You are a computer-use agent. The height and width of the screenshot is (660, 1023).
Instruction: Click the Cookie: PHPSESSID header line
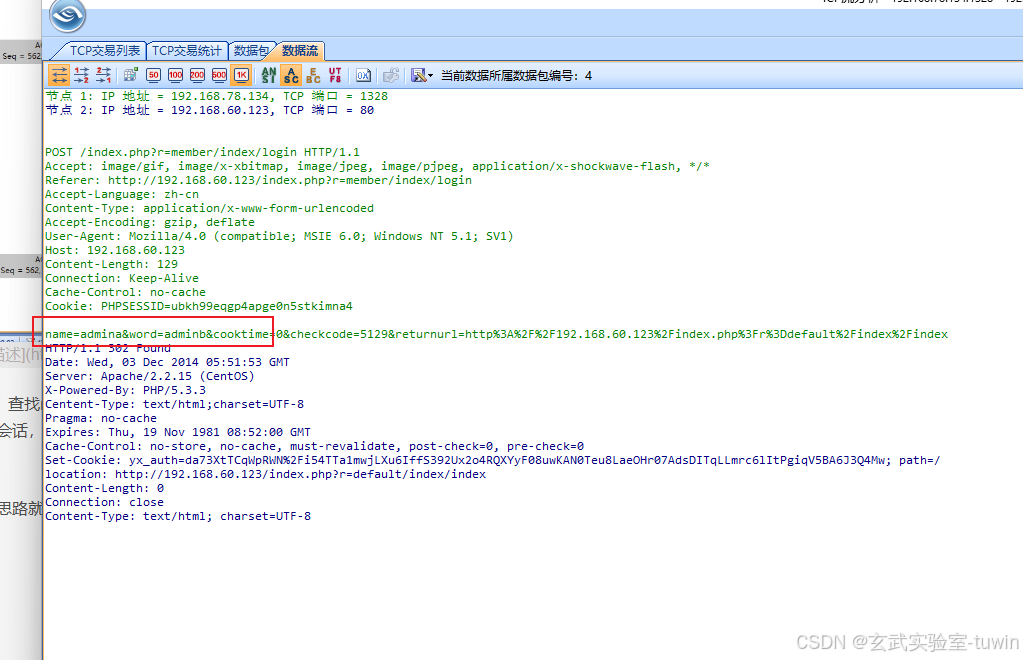[199, 306]
